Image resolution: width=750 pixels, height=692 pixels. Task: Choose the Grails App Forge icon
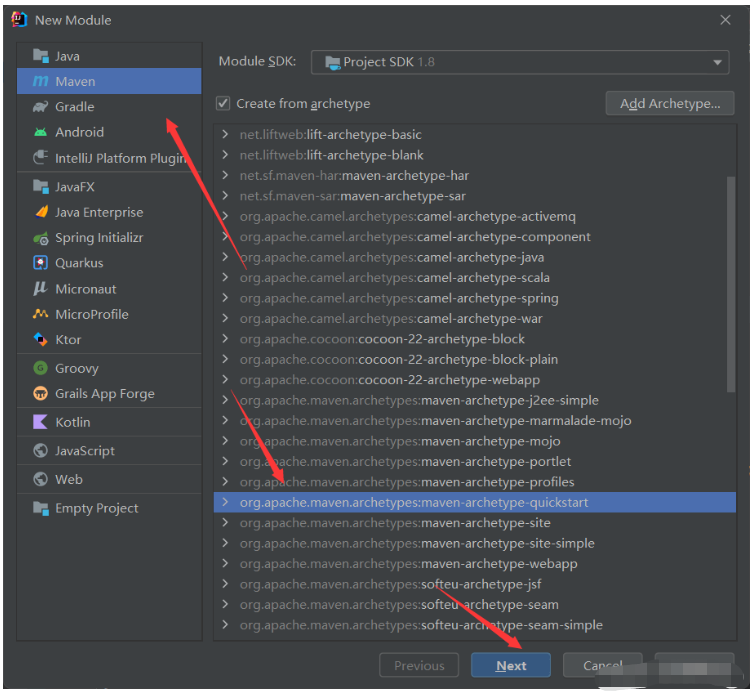point(40,394)
